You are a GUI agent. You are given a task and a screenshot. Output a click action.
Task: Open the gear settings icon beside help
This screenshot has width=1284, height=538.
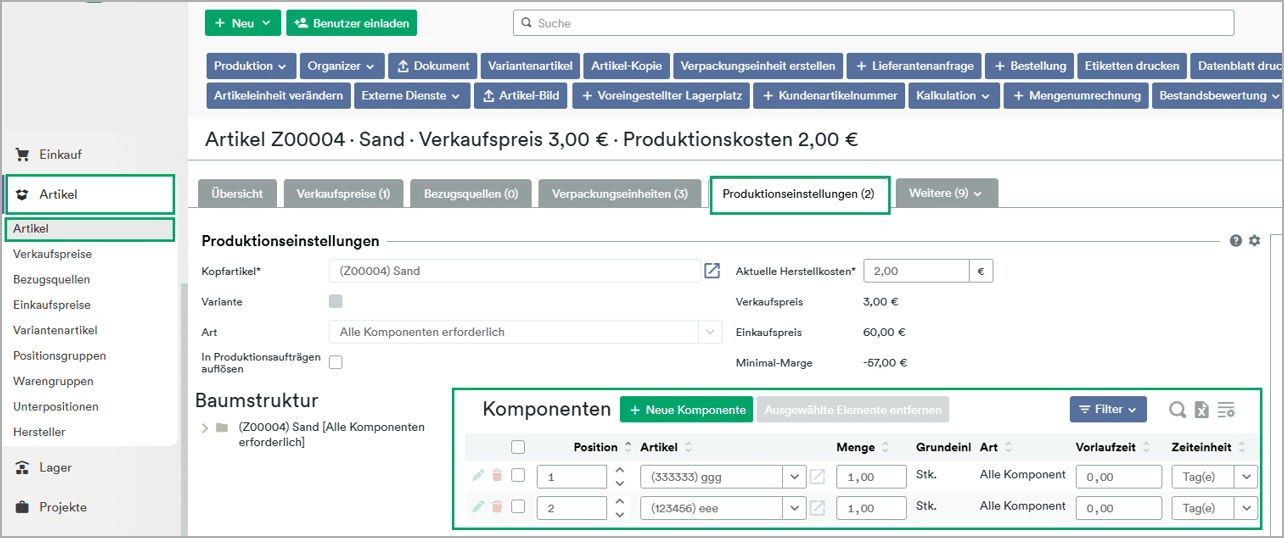point(1254,241)
